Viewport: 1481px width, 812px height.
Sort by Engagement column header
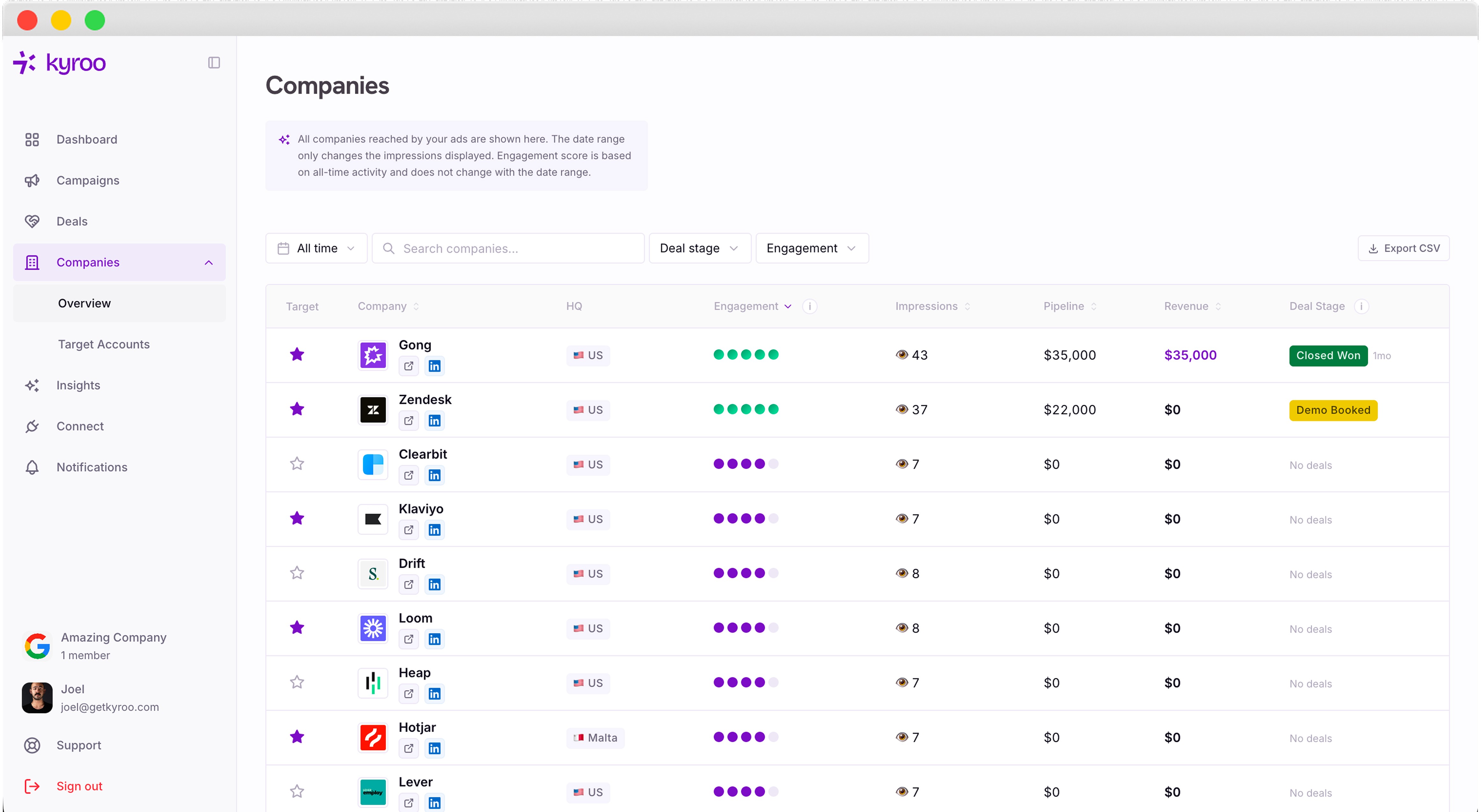[x=753, y=306]
